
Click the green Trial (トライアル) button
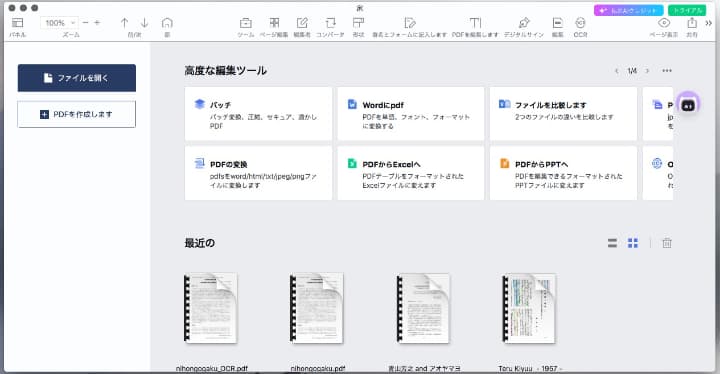(687, 10)
